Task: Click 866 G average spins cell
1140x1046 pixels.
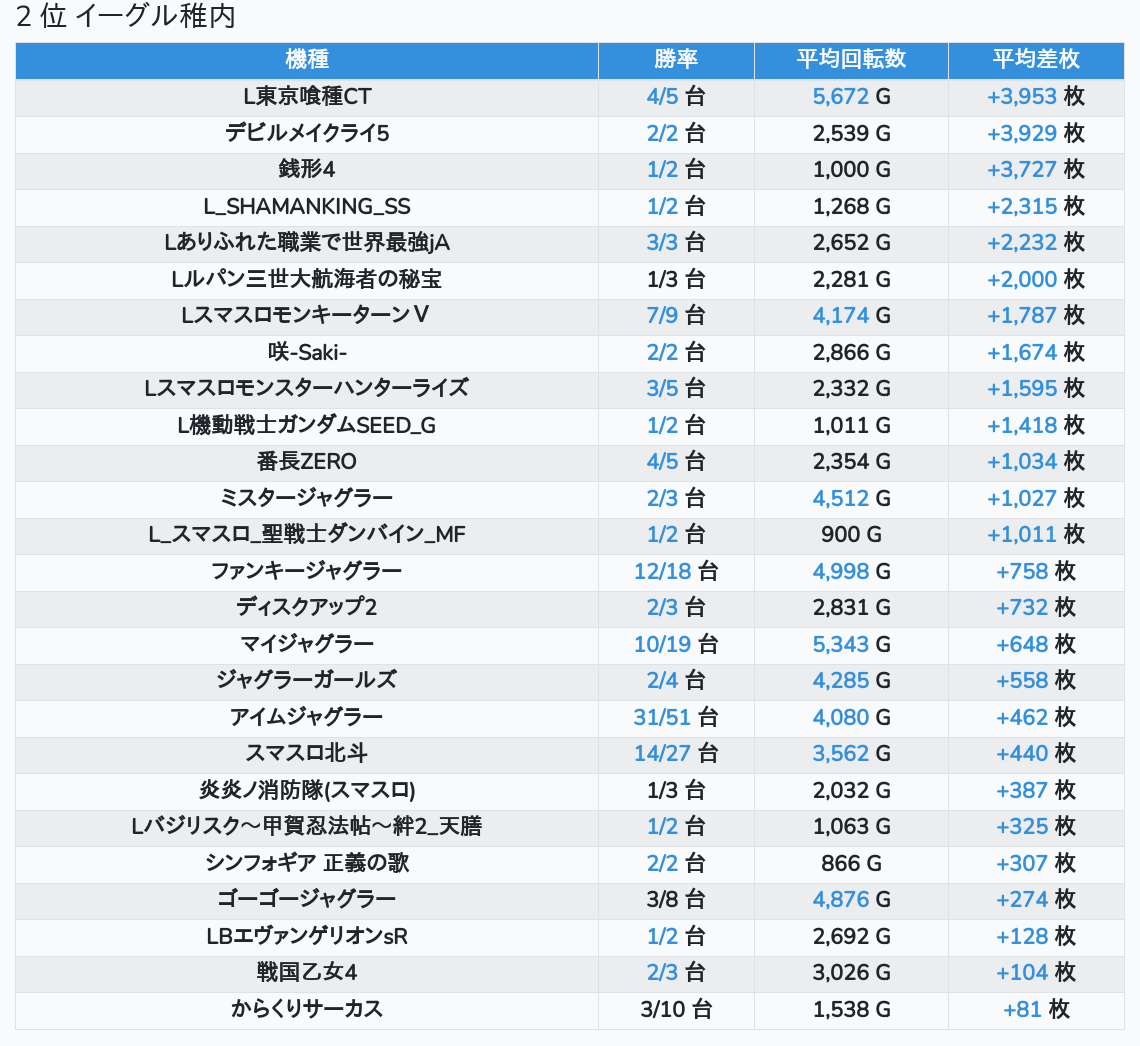Action: 851,864
